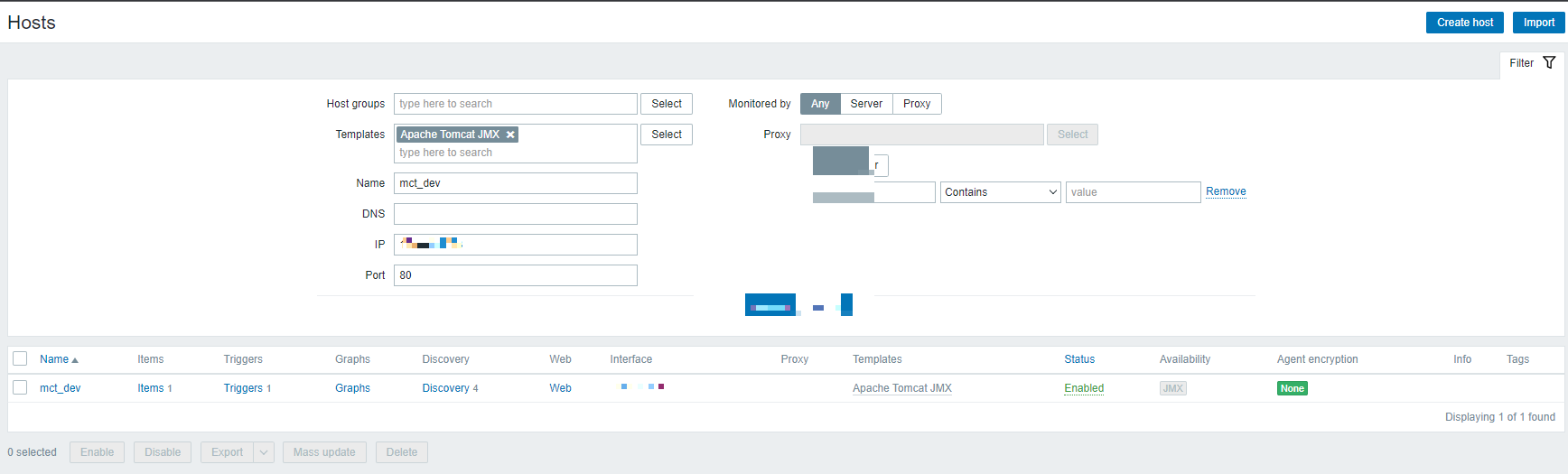Click Select next to Host groups
Screen dimensions: 1568x474
pyautogui.click(x=667, y=104)
